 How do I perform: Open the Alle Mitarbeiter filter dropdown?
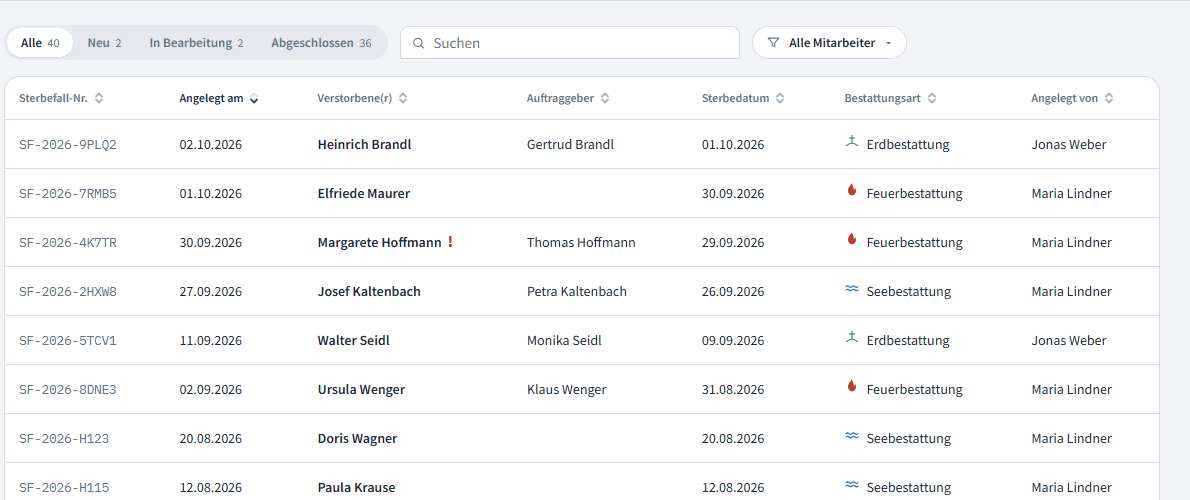coord(829,43)
